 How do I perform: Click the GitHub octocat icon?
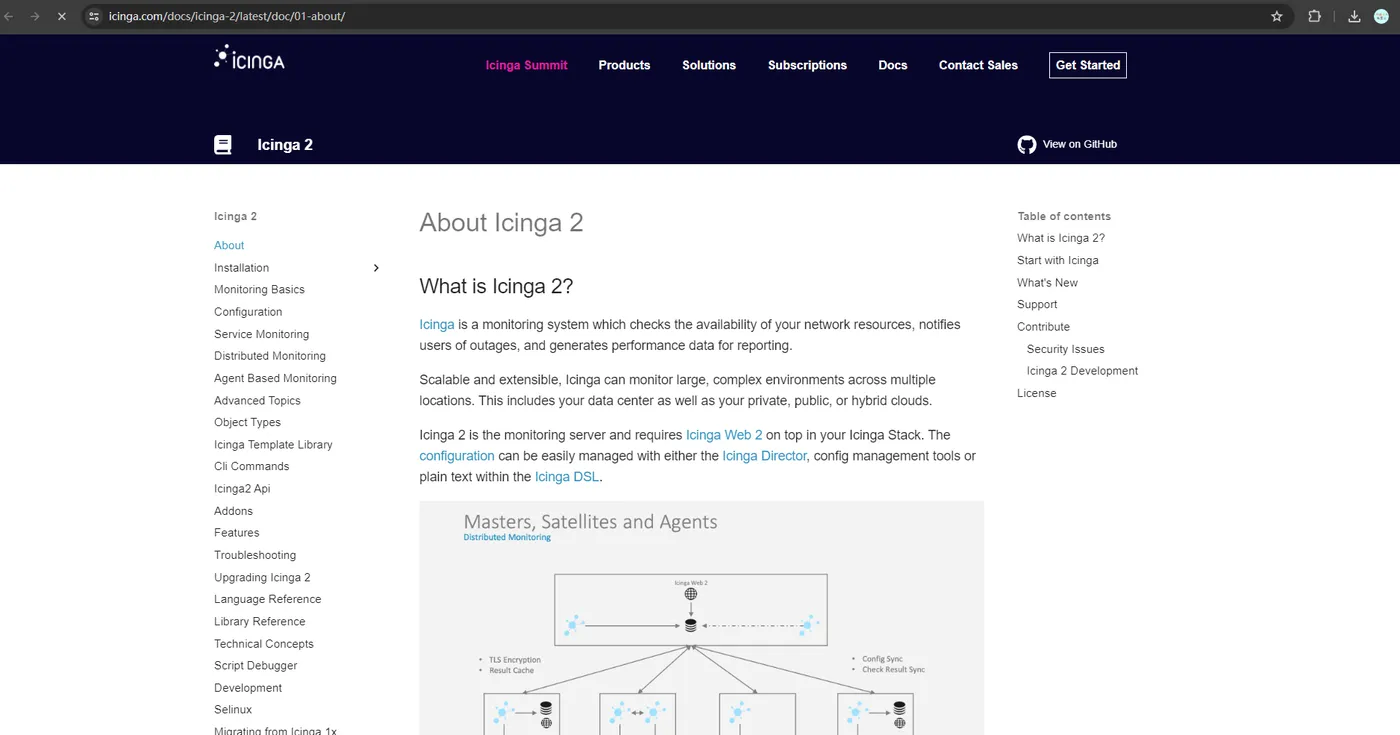point(1027,145)
